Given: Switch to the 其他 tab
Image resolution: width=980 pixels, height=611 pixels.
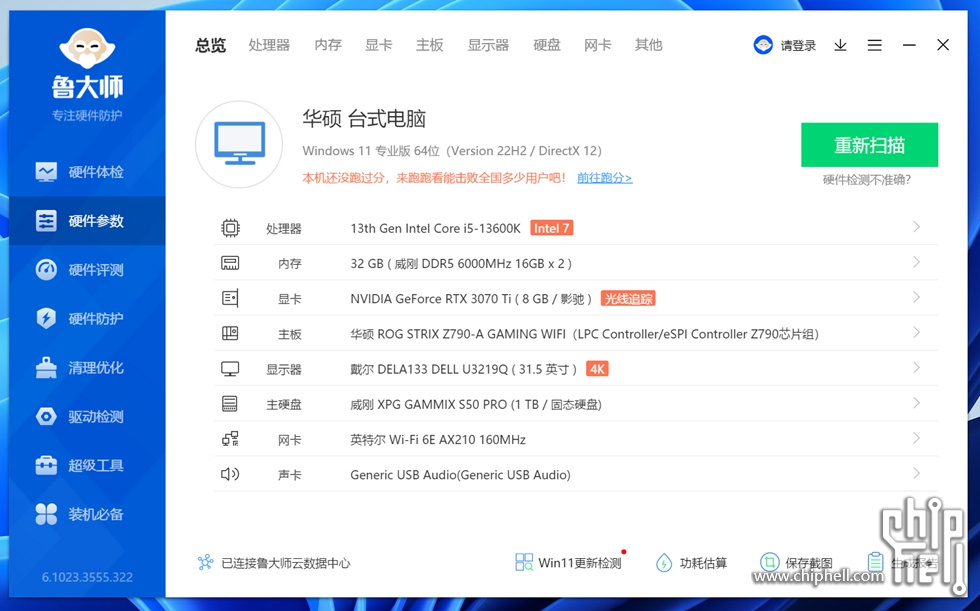Looking at the screenshot, I should click(649, 45).
